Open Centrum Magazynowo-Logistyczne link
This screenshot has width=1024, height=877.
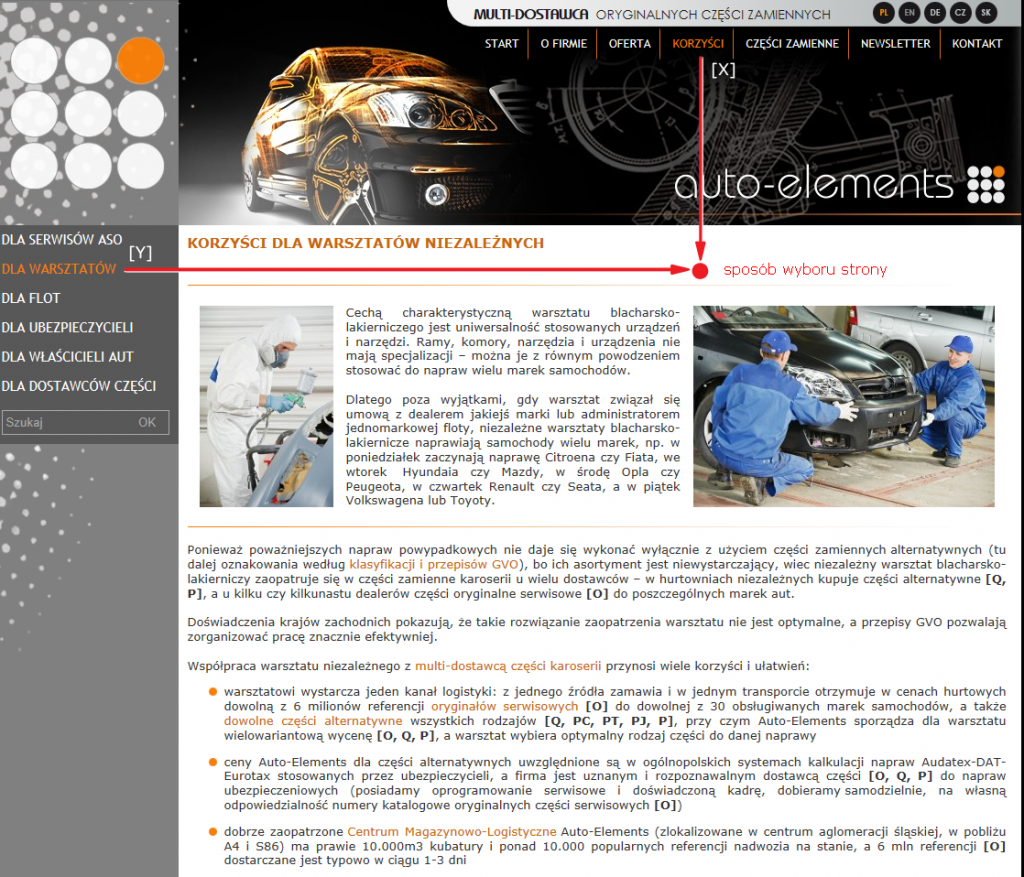point(451,831)
